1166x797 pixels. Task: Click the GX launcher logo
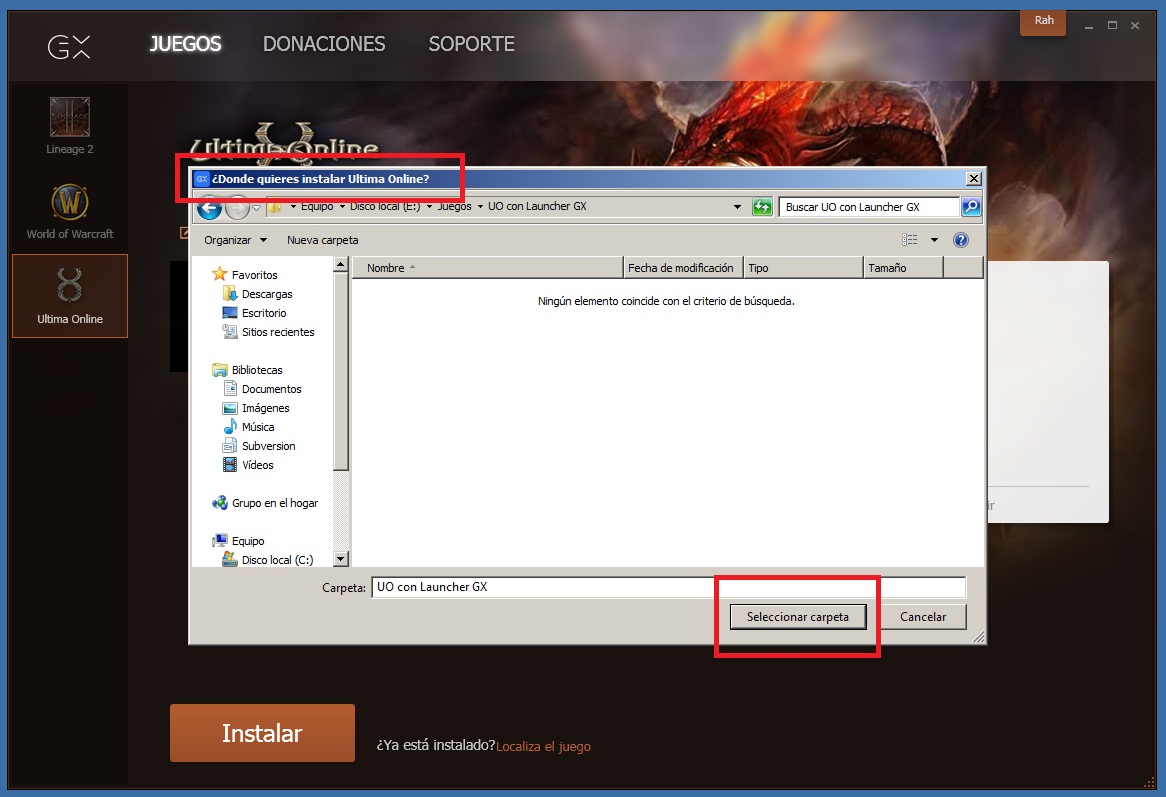pyautogui.click(x=69, y=46)
